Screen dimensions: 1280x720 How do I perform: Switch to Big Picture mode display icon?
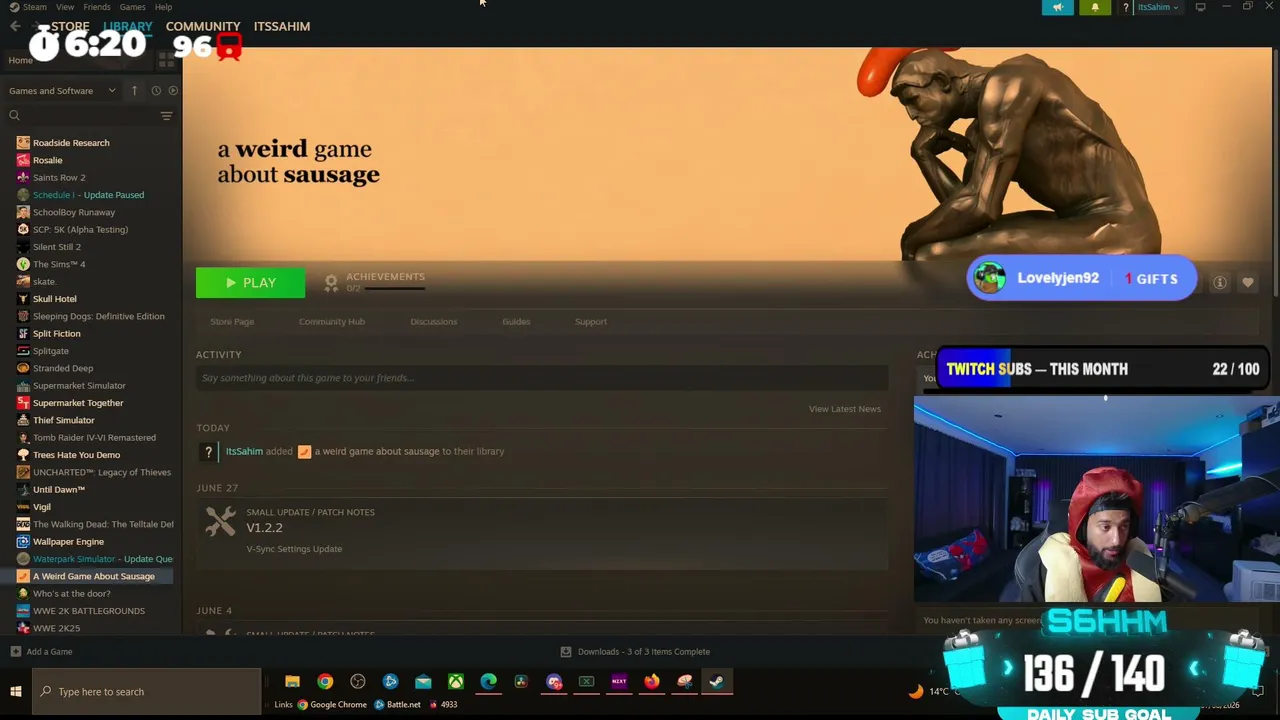[1200, 7]
